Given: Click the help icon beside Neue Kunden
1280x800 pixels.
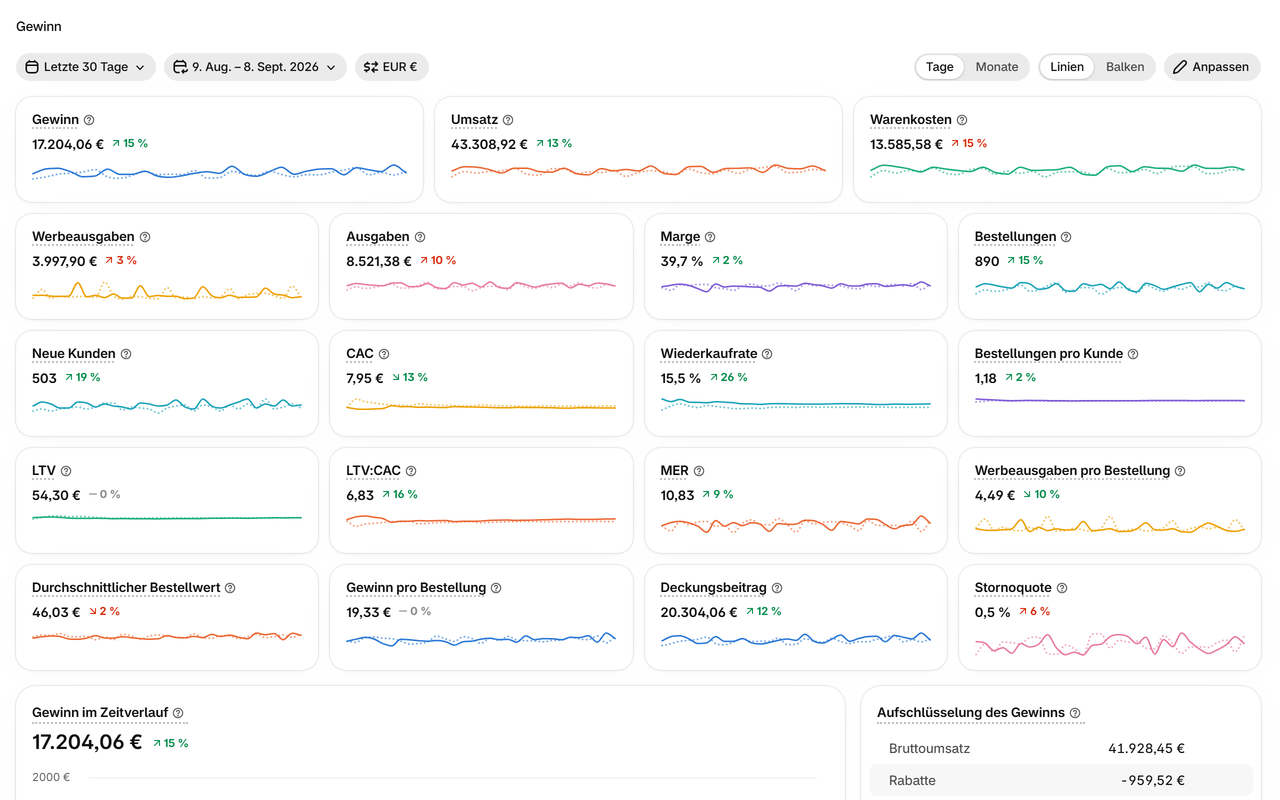Looking at the screenshot, I should (126, 354).
